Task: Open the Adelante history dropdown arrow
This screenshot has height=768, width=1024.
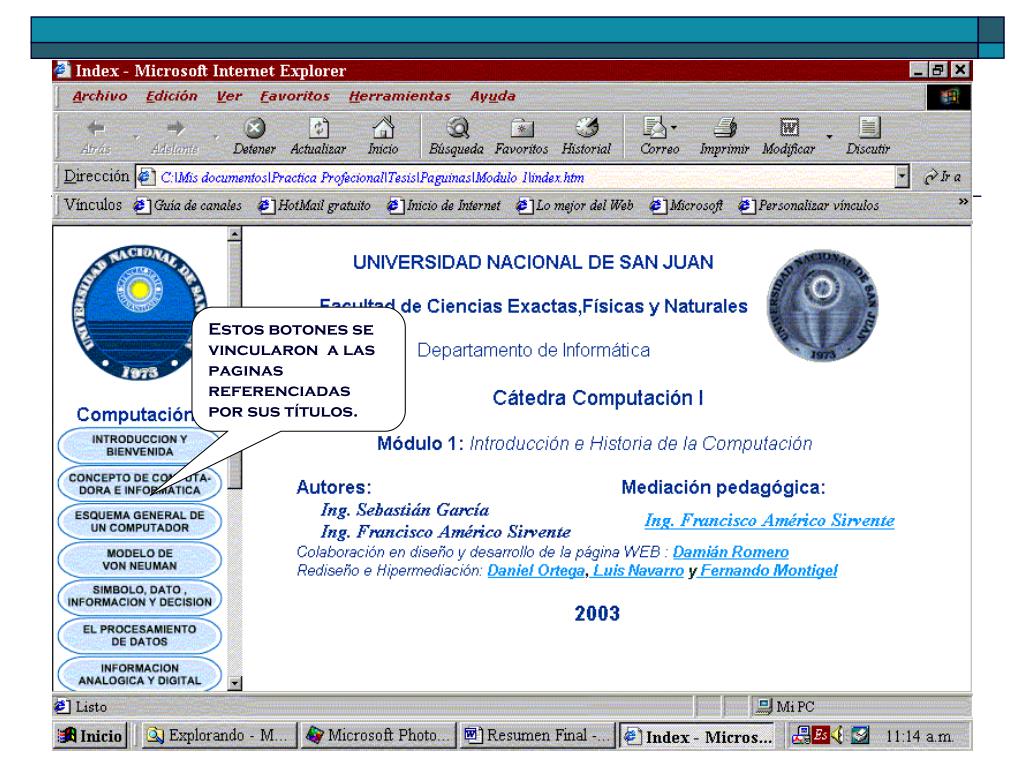Action: 216,136
